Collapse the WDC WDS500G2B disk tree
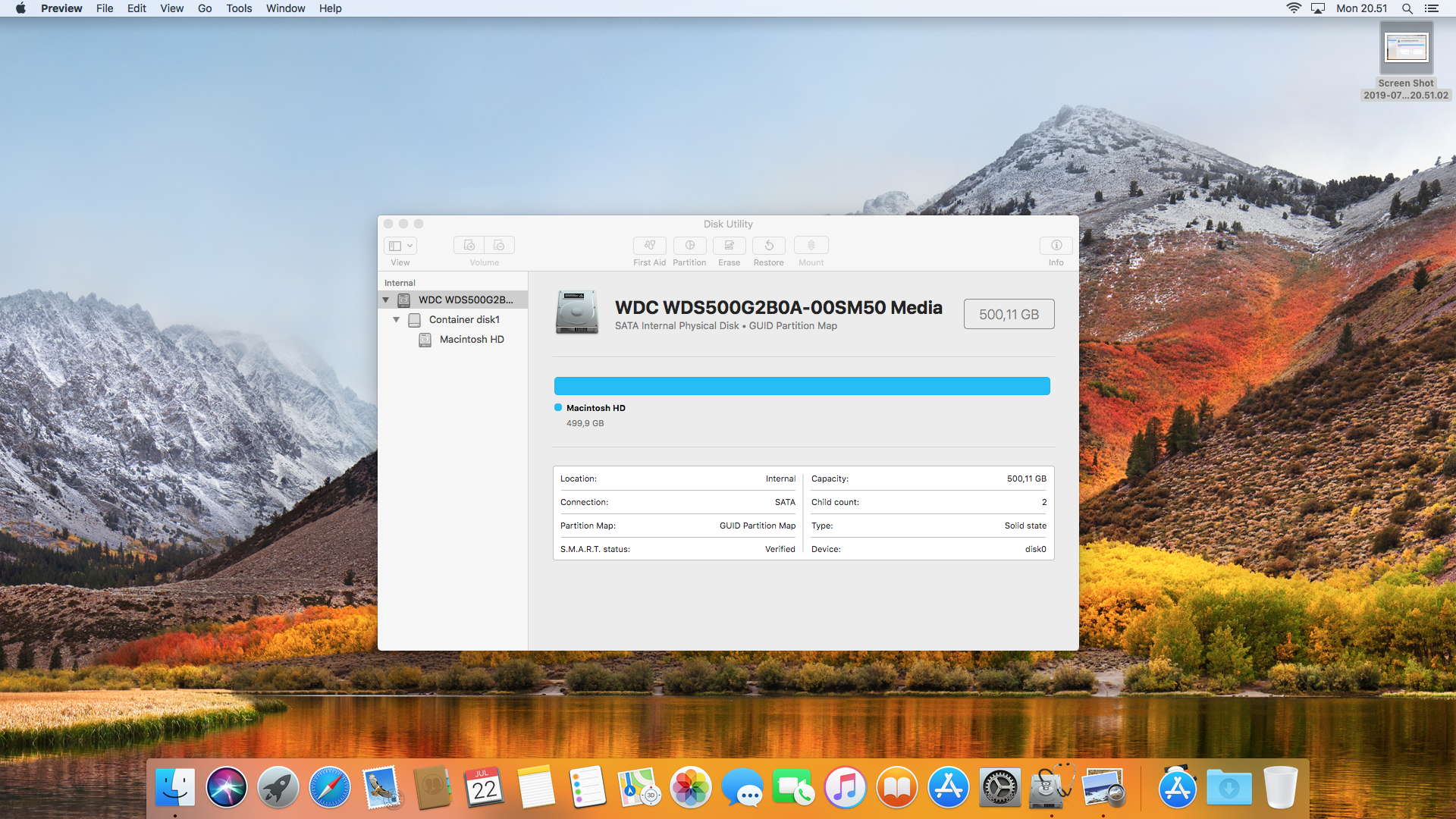The height and width of the screenshot is (819, 1456). pos(386,300)
